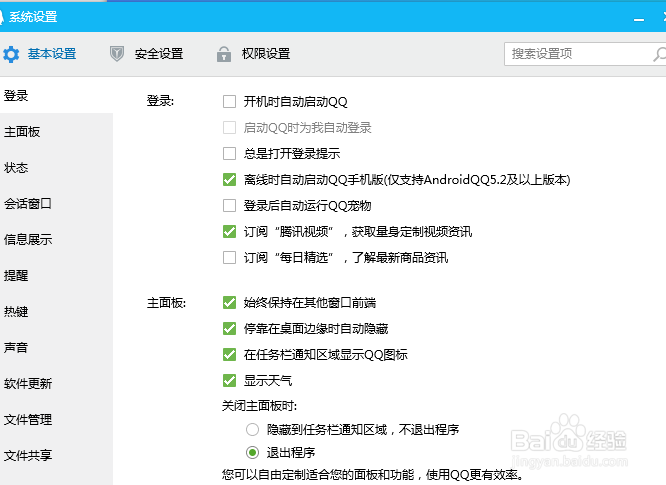Click the magnifier icon in search box
Image resolution: width=666 pixels, height=485 pixels.
point(659,54)
